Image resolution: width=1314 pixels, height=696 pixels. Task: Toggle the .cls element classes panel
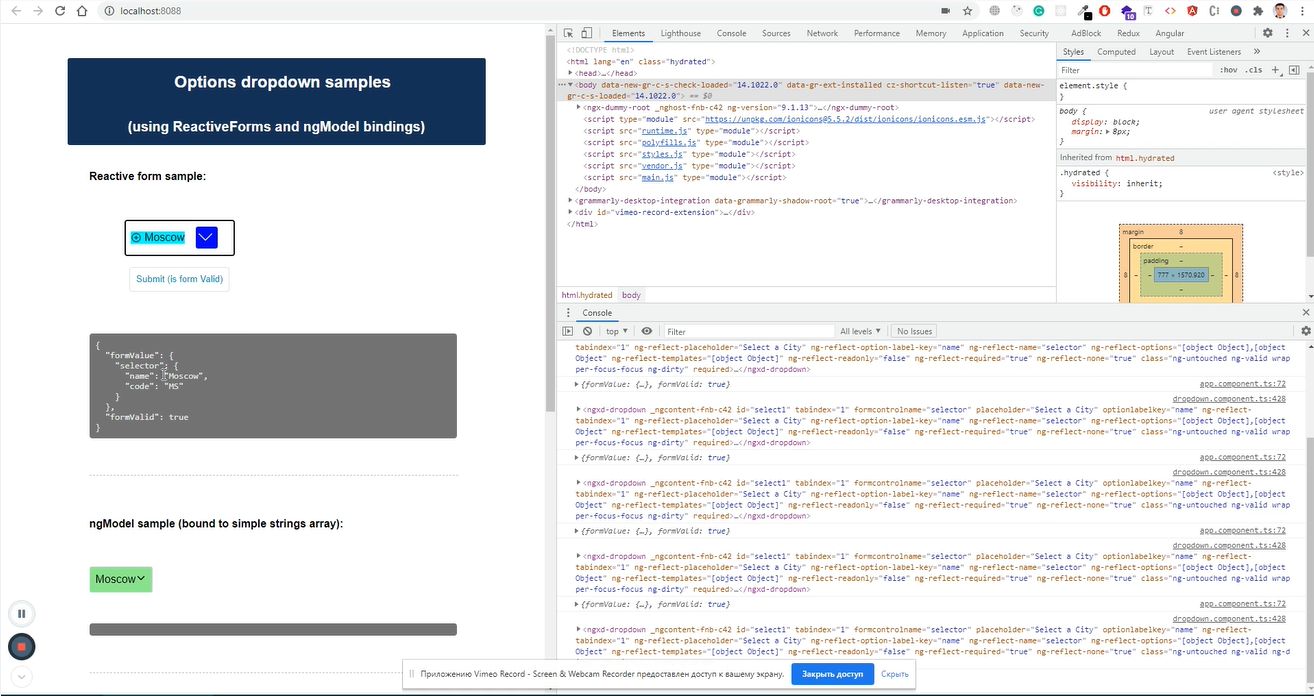(1253, 70)
